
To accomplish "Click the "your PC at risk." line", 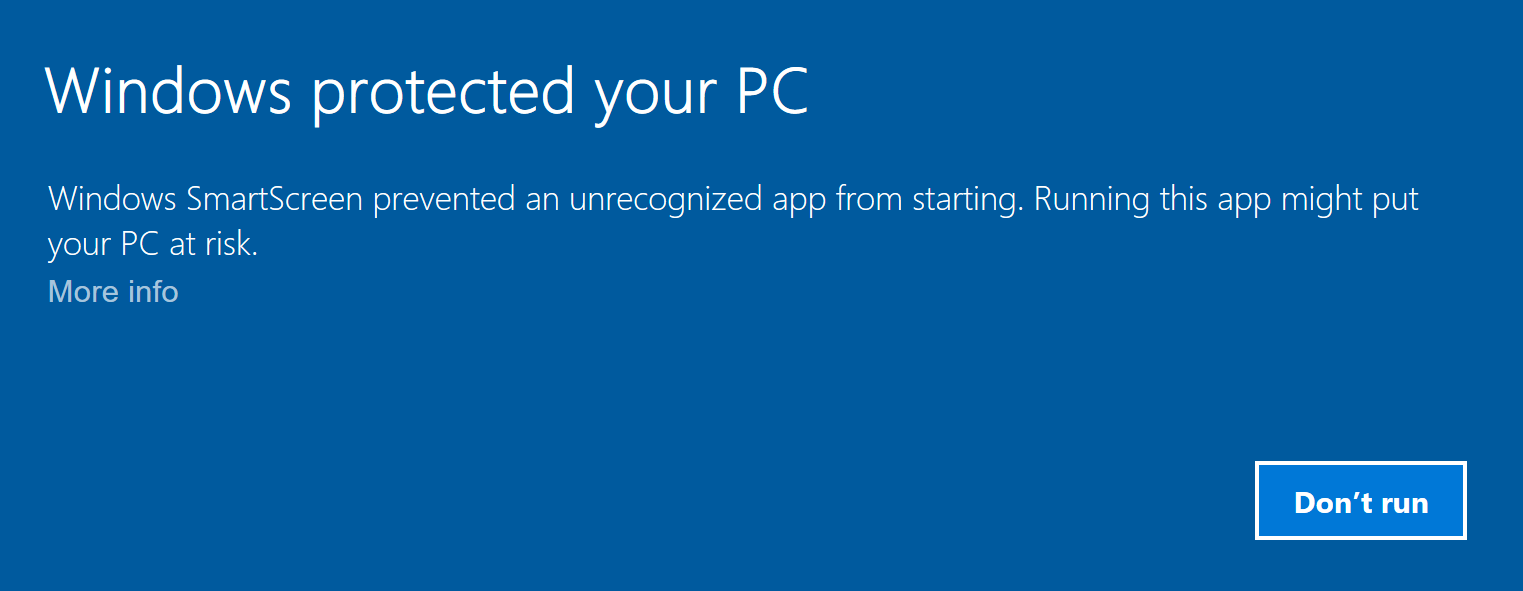I will point(152,245).
